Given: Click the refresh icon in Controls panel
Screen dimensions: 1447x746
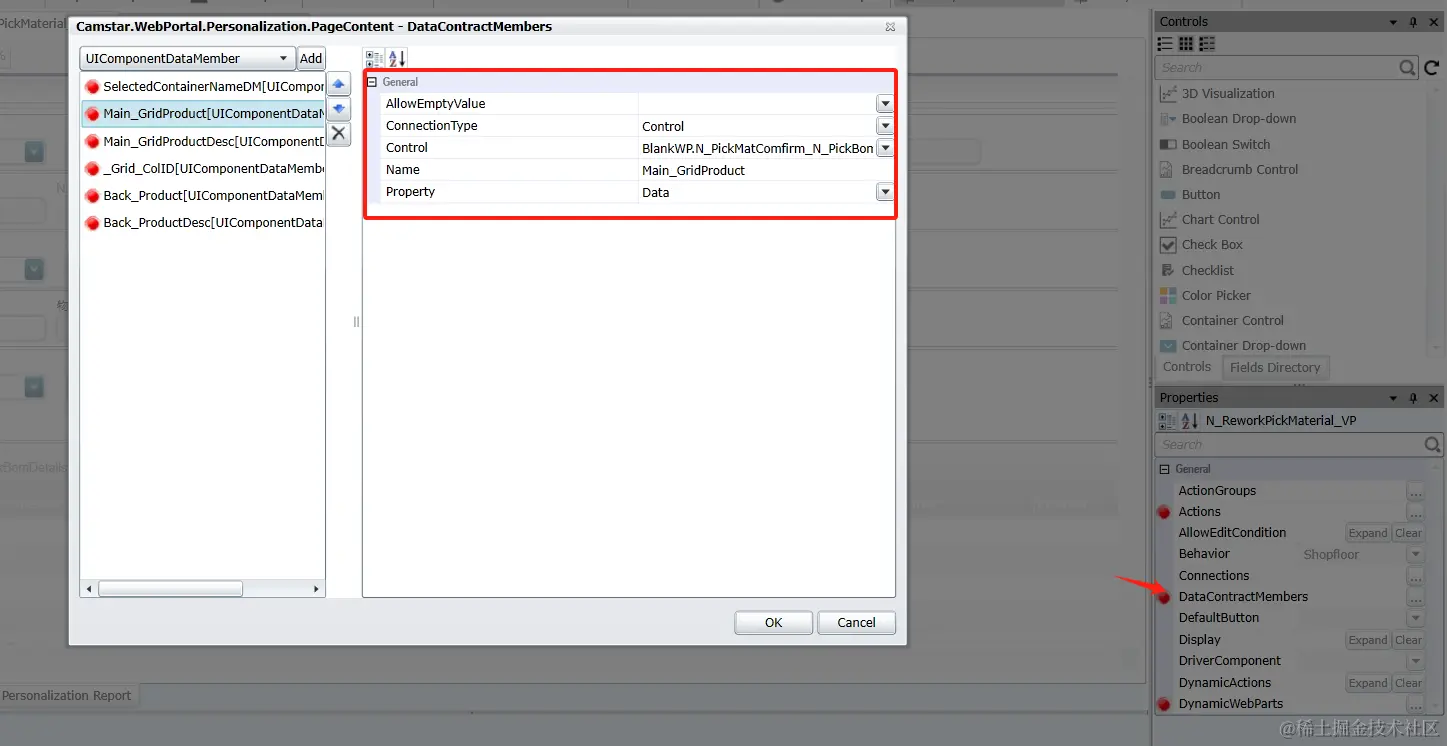Looking at the screenshot, I should (1432, 68).
